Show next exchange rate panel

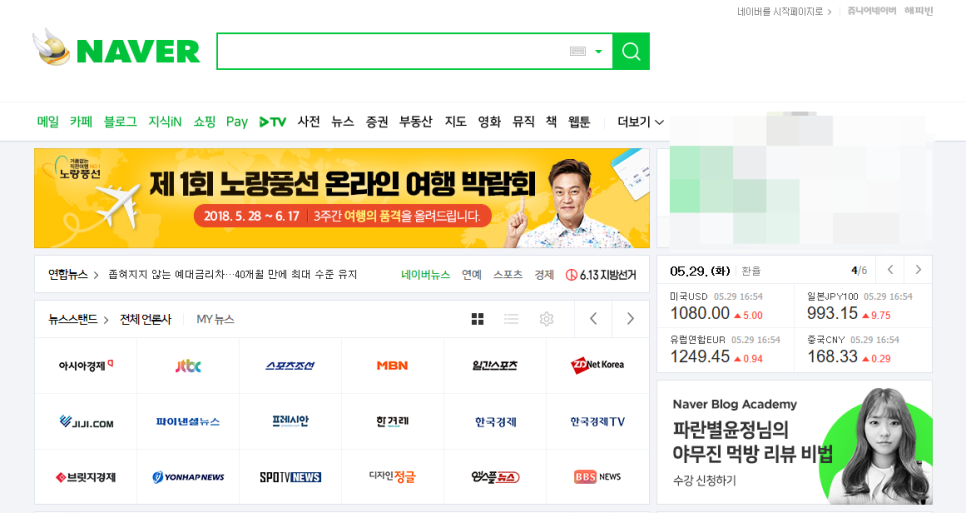click(918, 270)
